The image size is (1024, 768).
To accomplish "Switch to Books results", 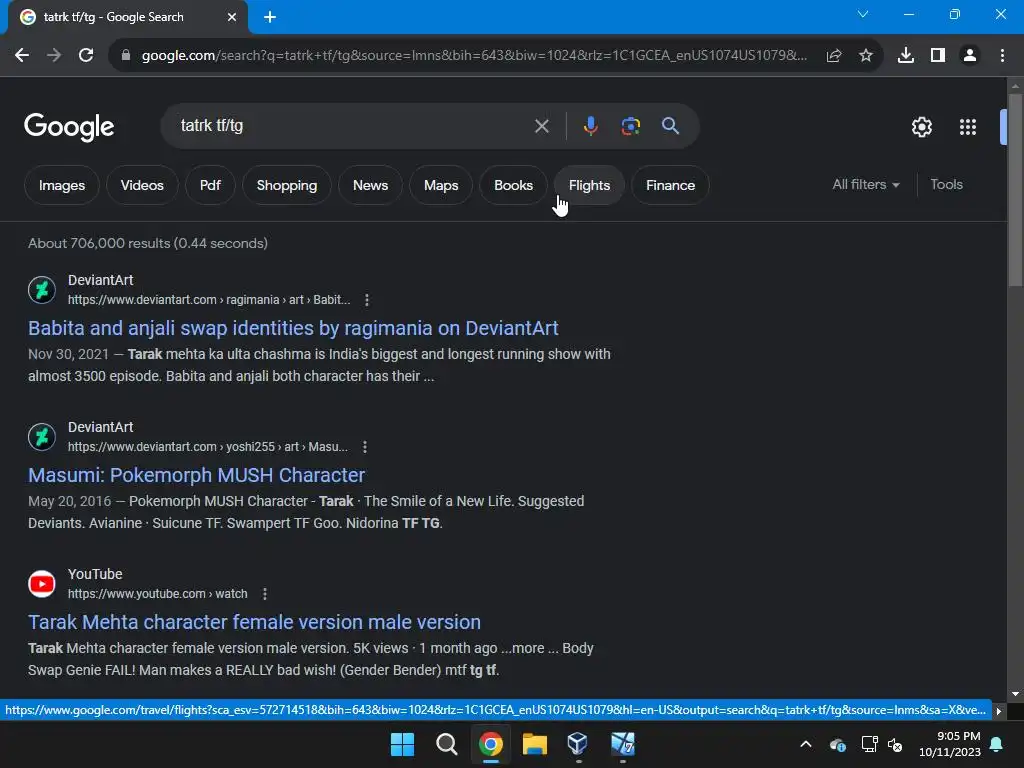I will point(513,185).
